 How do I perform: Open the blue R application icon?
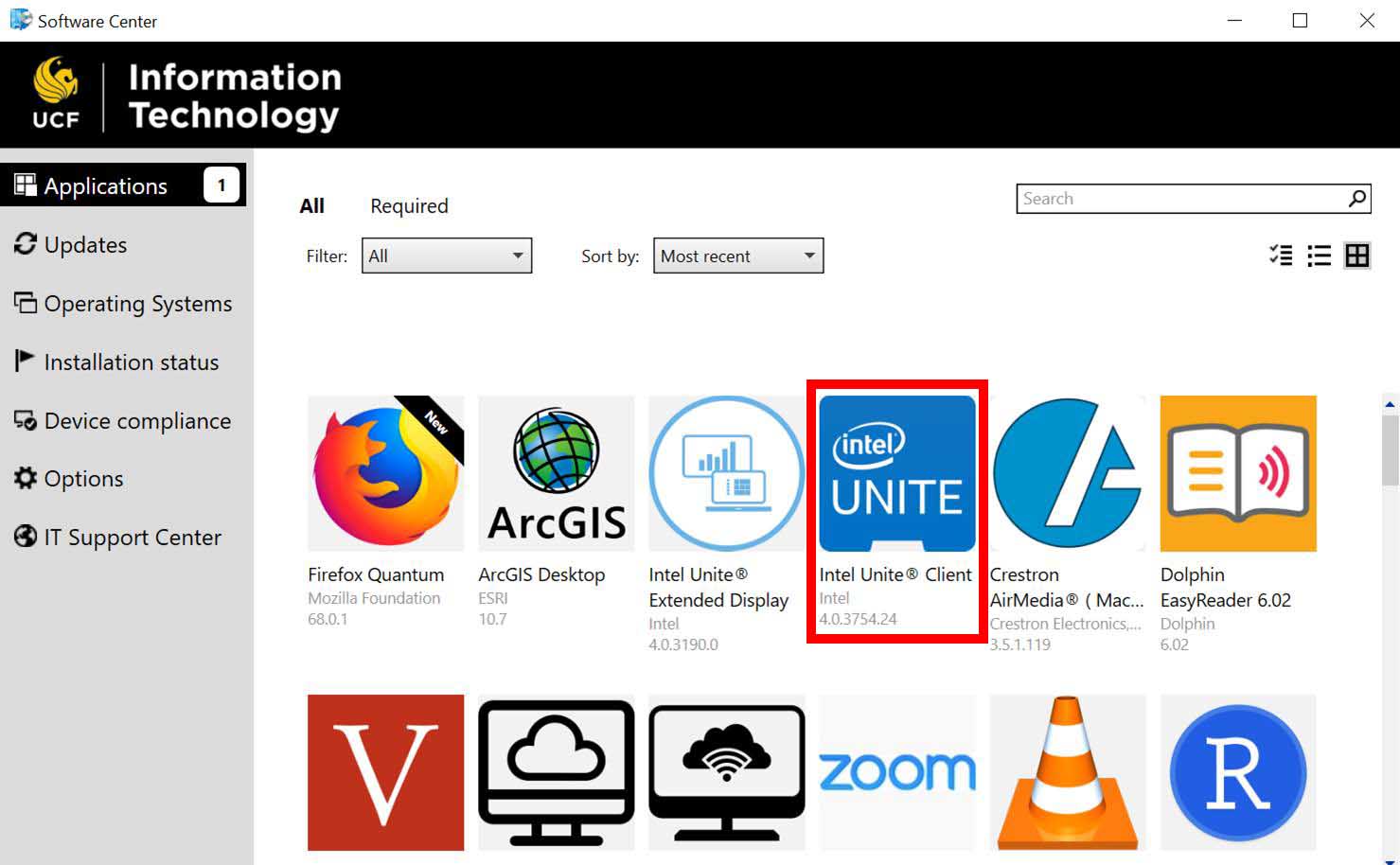(x=1238, y=772)
